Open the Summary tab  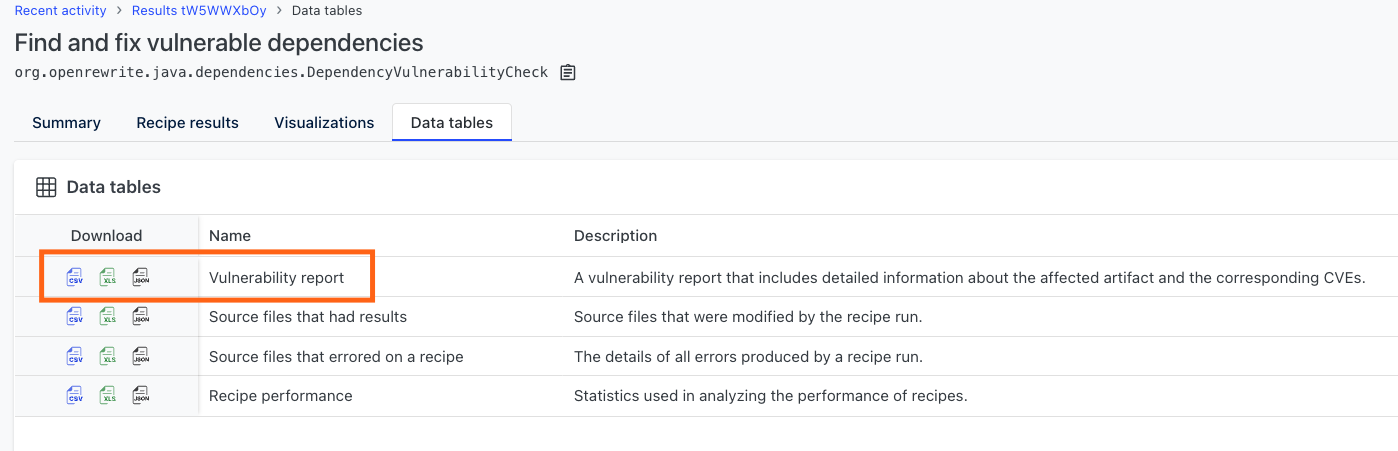click(x=66, y=122)
